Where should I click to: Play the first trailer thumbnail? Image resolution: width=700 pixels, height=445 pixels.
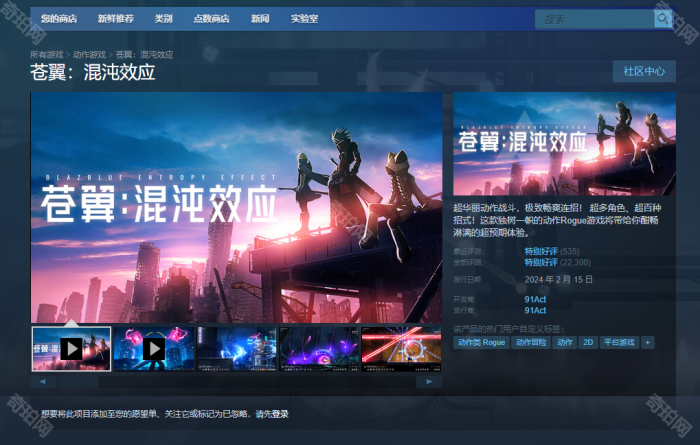click(71, 349)
